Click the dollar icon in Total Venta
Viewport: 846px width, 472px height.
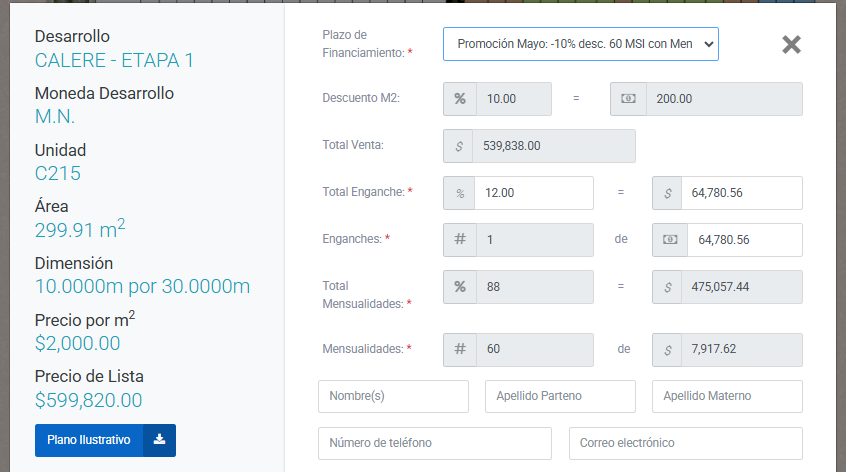(460, 146)
